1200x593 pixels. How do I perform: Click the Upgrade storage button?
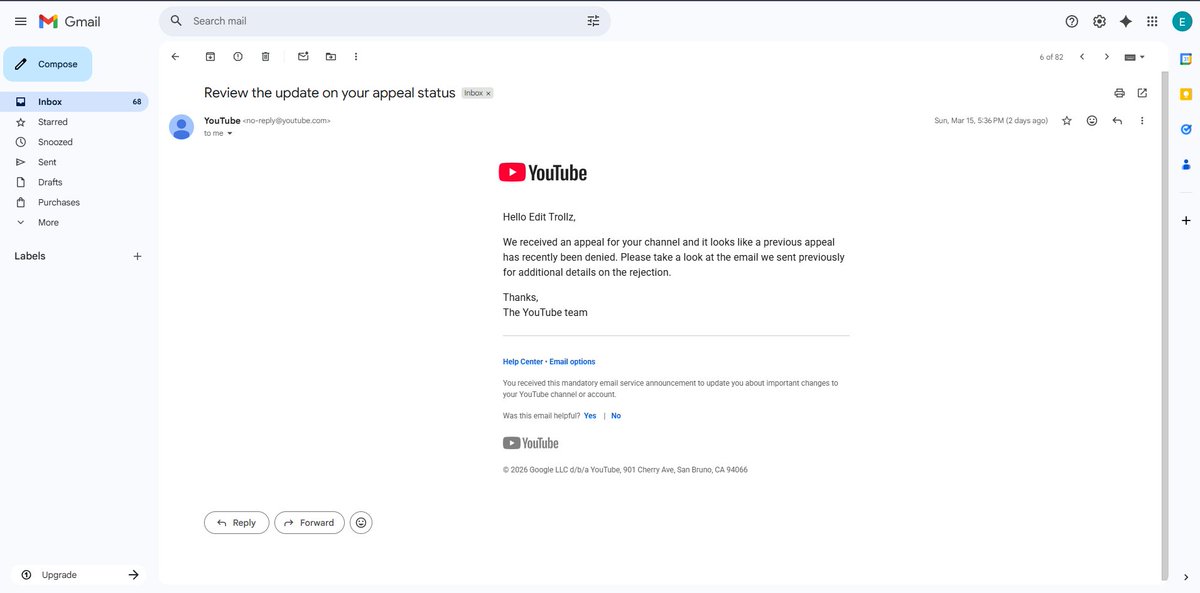pos(78,575)
